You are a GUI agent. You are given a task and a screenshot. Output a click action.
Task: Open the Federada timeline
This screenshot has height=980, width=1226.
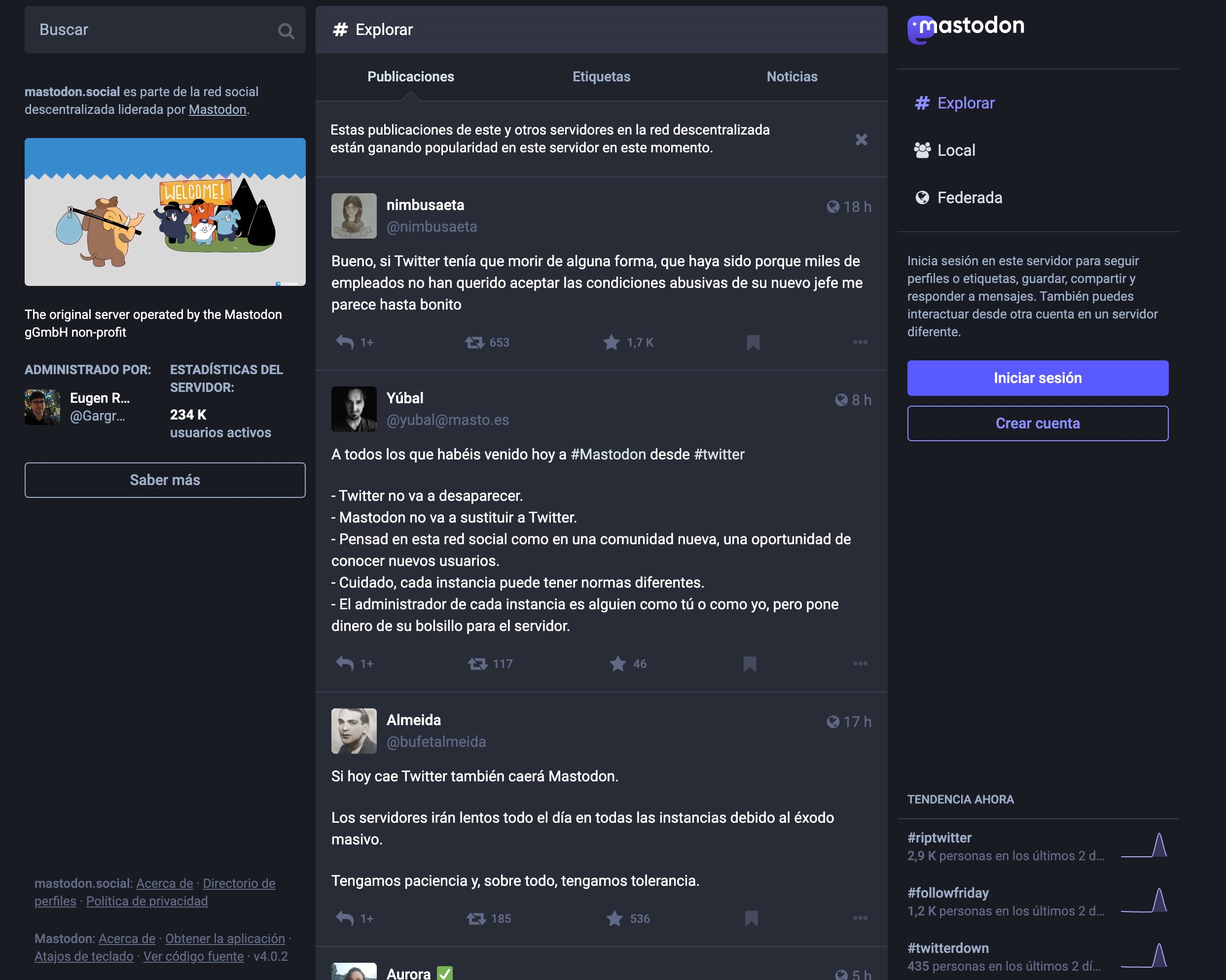(969, 197)
